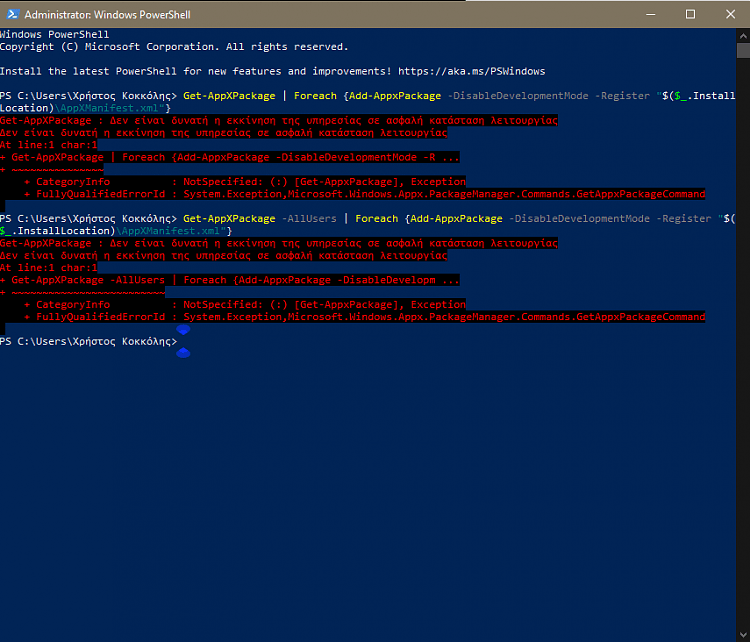This screenshot has height=642, width=750.
Task: Click 'Windows PowerShell' first console line
Action: click(55, 34)
